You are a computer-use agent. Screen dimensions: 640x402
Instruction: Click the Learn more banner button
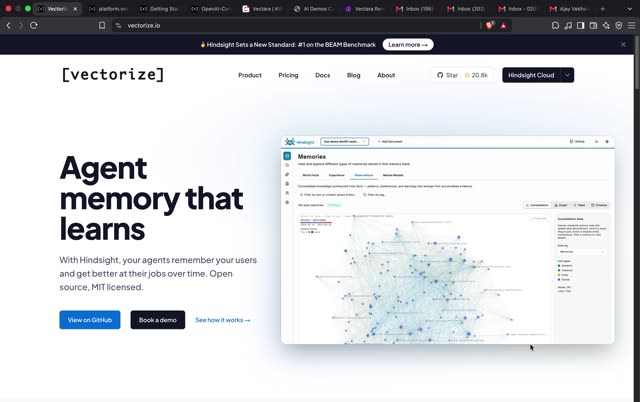click(408, 44)
